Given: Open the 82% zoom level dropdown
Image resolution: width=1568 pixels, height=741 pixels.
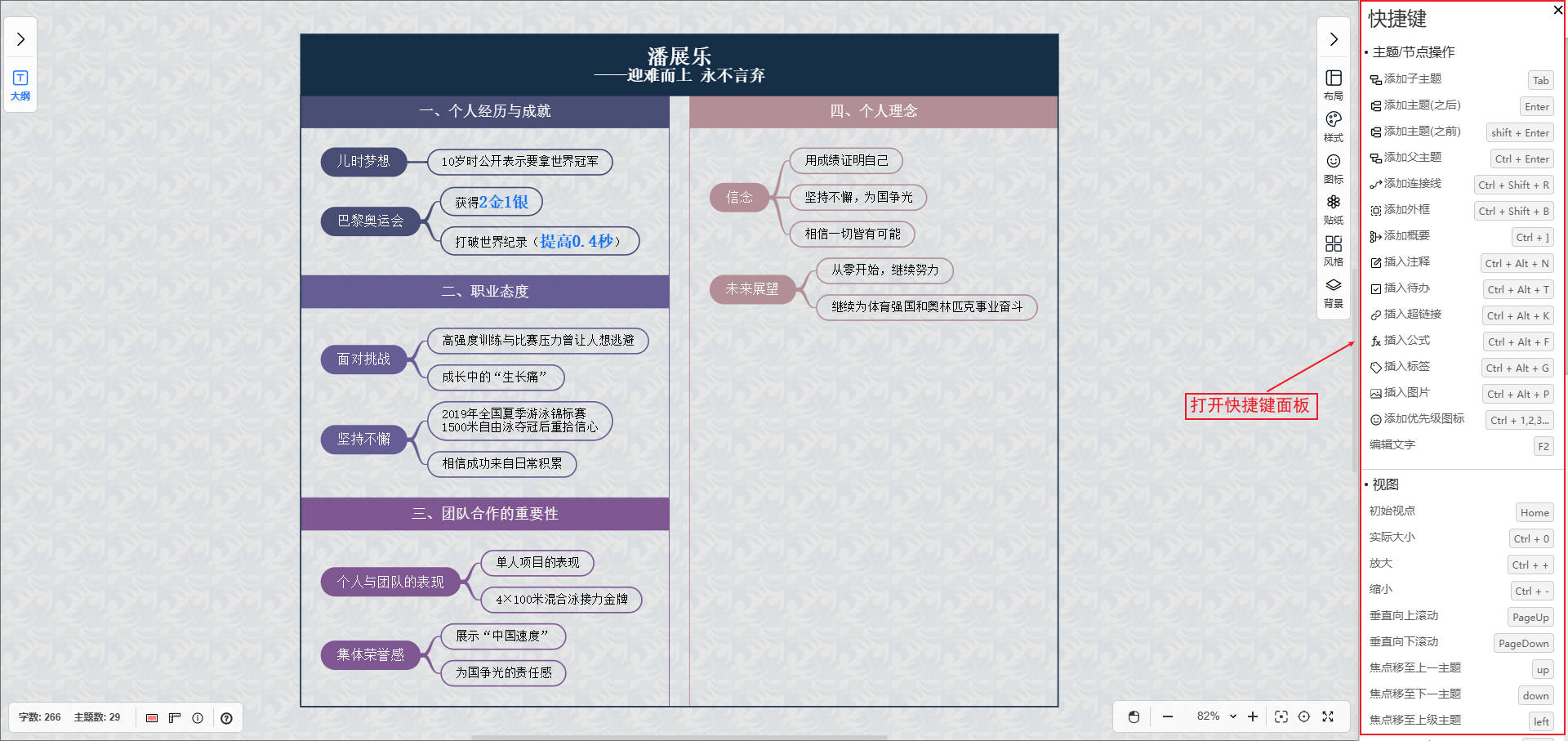Looking at the screenshot, I should (x=1216, y=716).
